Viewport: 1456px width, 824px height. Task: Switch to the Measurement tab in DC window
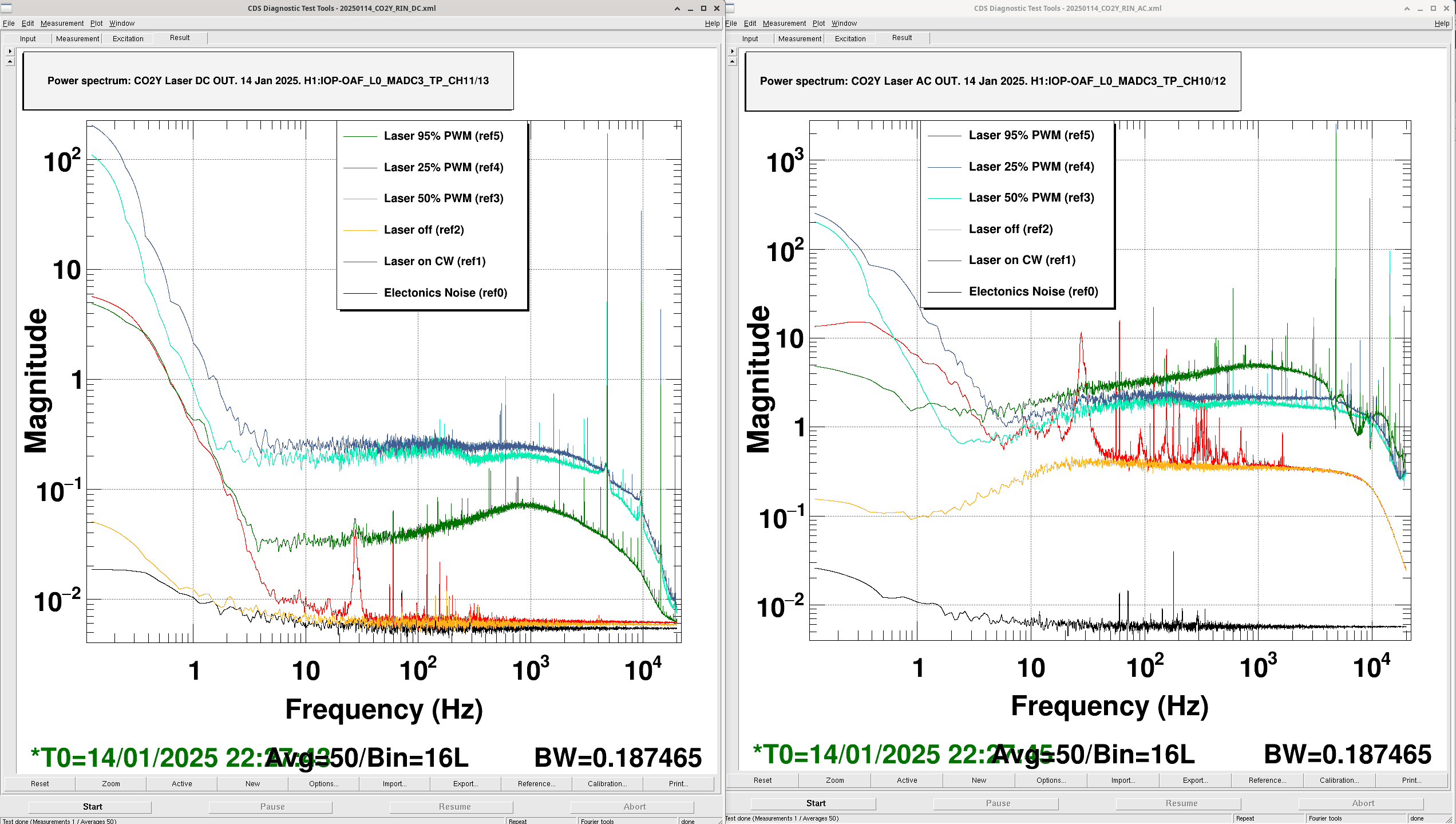(77, 38)
